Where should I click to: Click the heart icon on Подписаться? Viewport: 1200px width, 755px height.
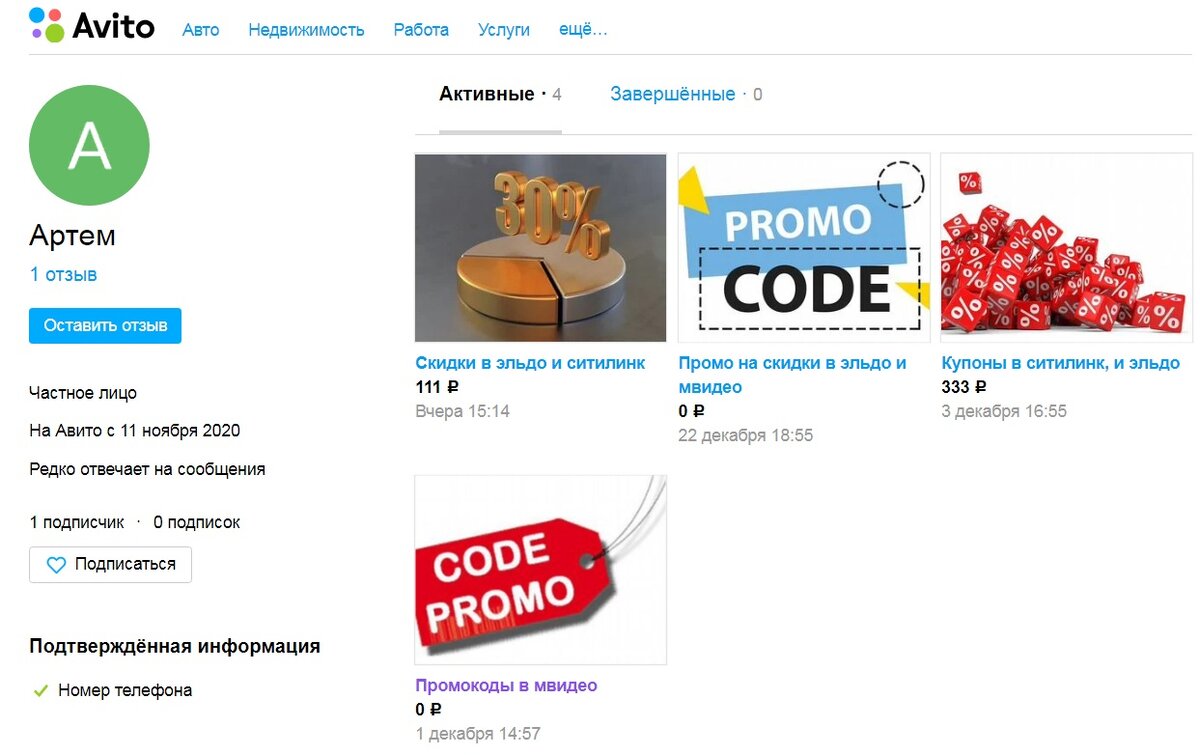56,564
